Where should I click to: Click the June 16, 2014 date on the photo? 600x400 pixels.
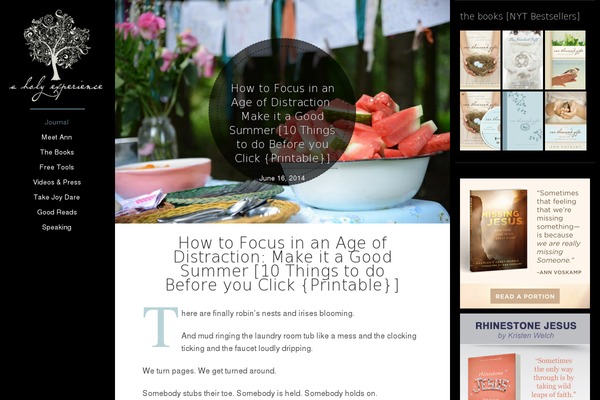(282, 178)
